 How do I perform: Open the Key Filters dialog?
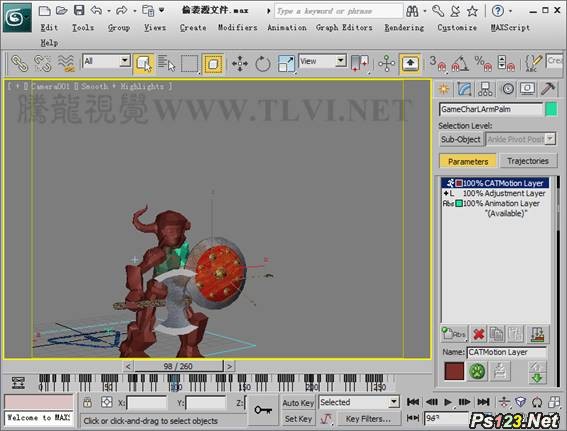(368, 419)
